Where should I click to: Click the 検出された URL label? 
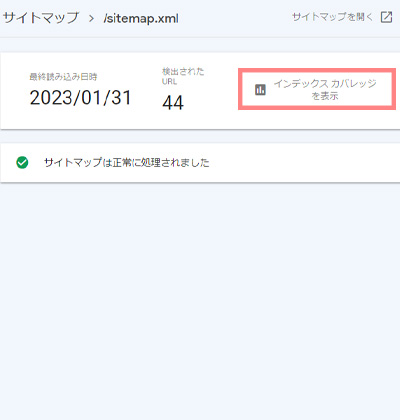(x=183, y=76)
